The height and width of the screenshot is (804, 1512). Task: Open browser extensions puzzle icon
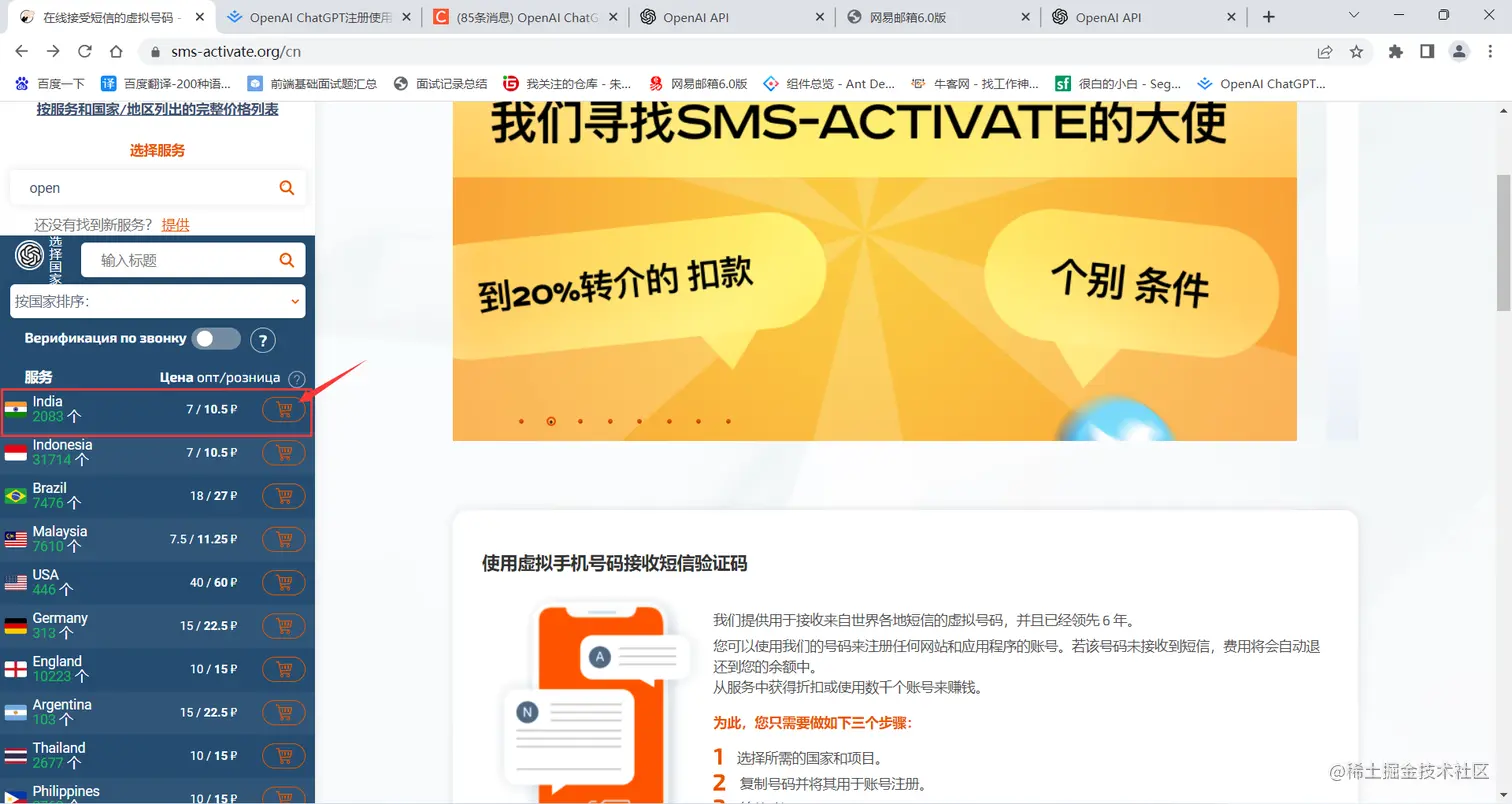tap(1396, 52)
